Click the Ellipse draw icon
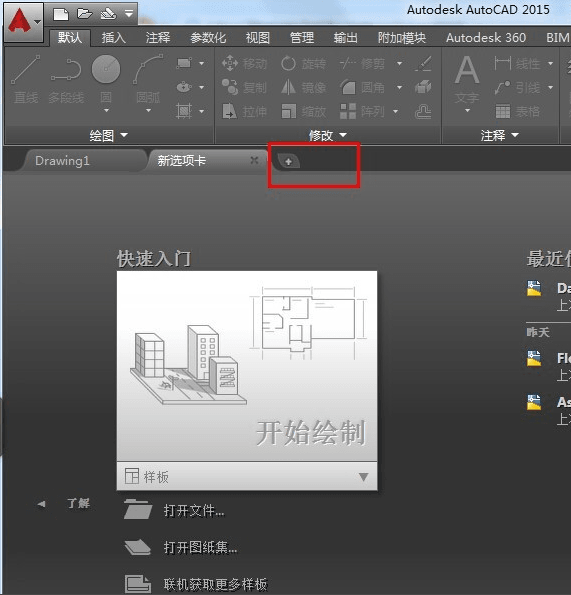This screenshot has height=595, width=571. coord(184,87)
